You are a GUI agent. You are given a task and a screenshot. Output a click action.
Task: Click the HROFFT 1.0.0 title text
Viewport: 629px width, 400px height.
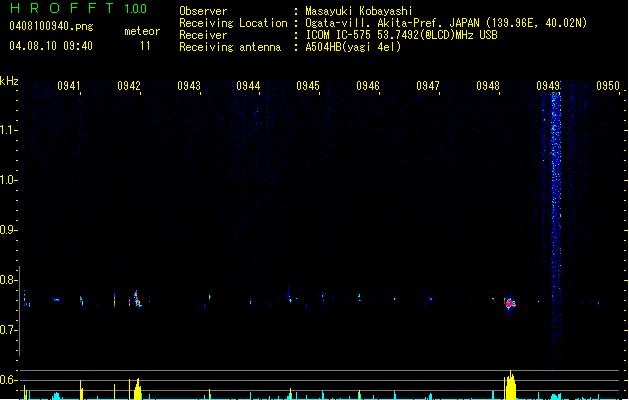coord(79,8)
